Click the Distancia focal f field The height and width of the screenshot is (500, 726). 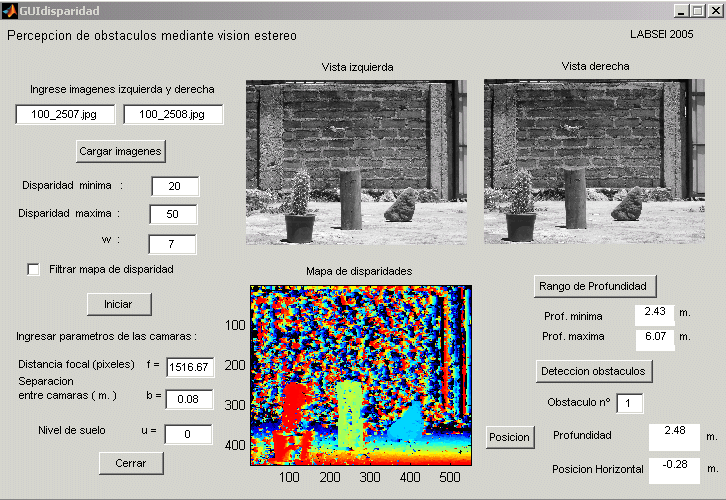pos(190,367)
